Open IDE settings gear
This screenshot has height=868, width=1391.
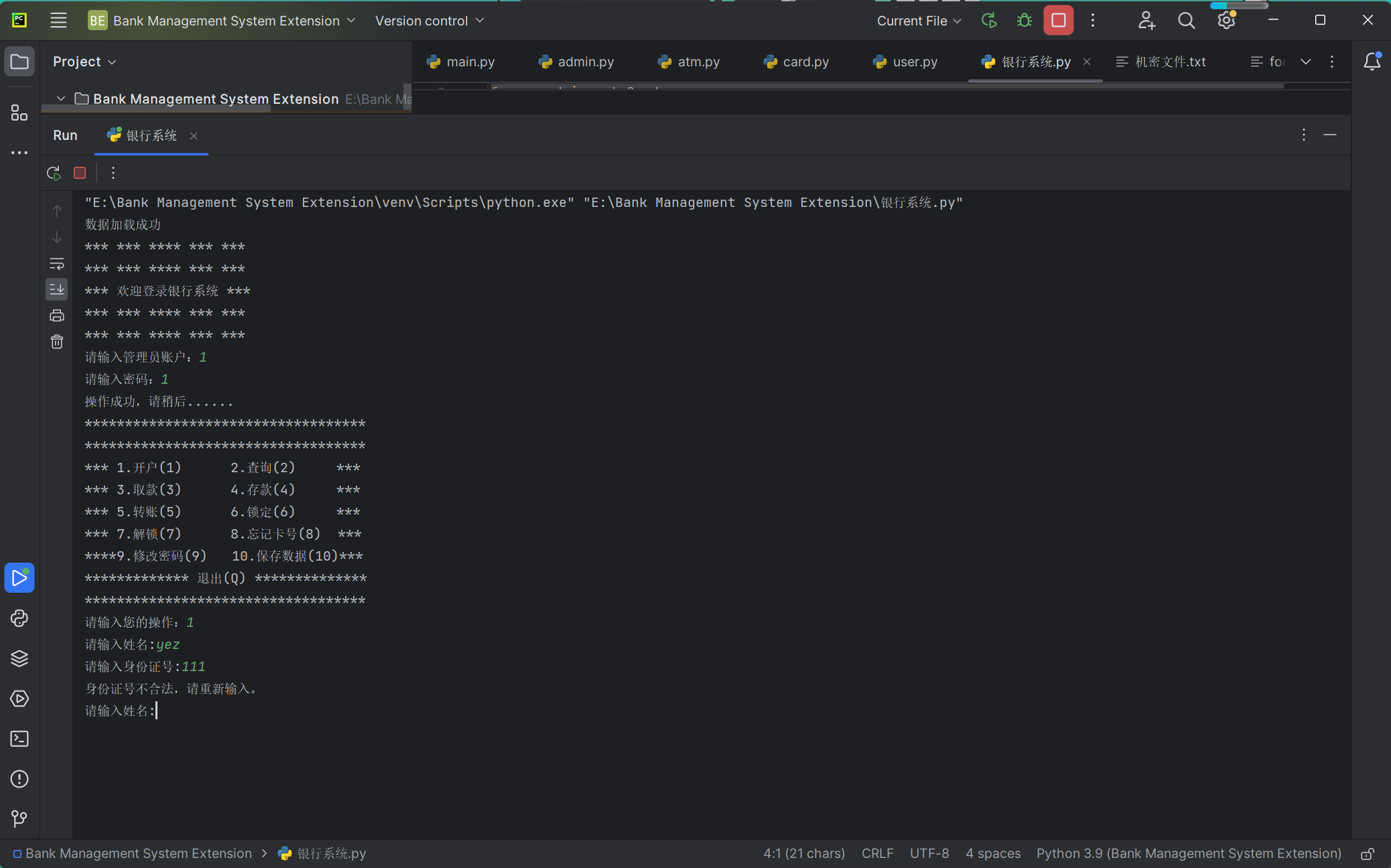click(1226, 21)
